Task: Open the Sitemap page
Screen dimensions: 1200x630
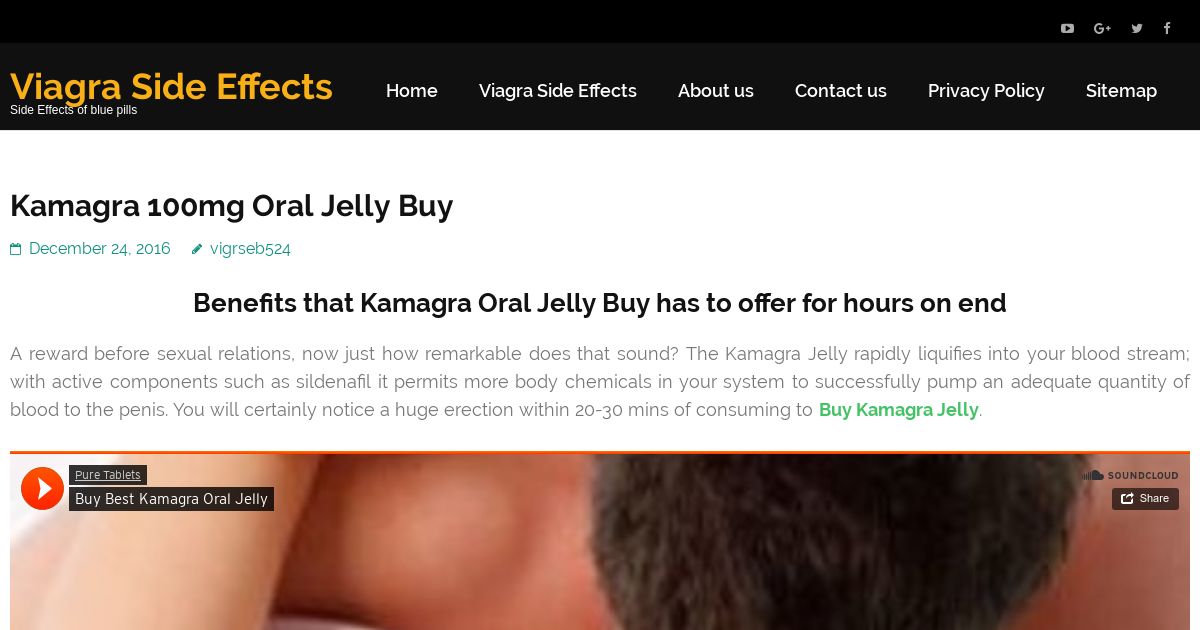Action: pos(1121,90)
